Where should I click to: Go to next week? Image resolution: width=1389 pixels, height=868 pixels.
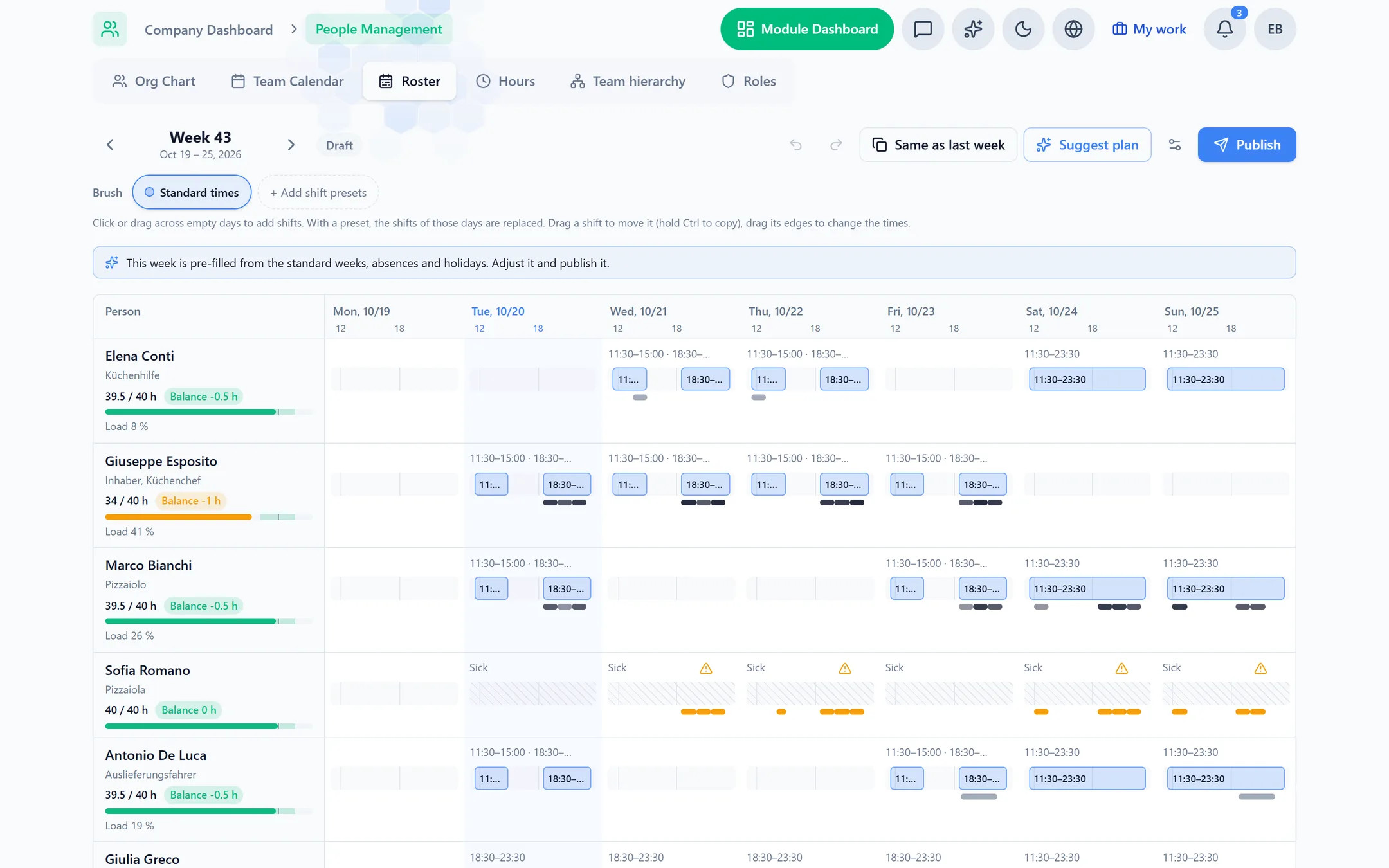point(291,145)
